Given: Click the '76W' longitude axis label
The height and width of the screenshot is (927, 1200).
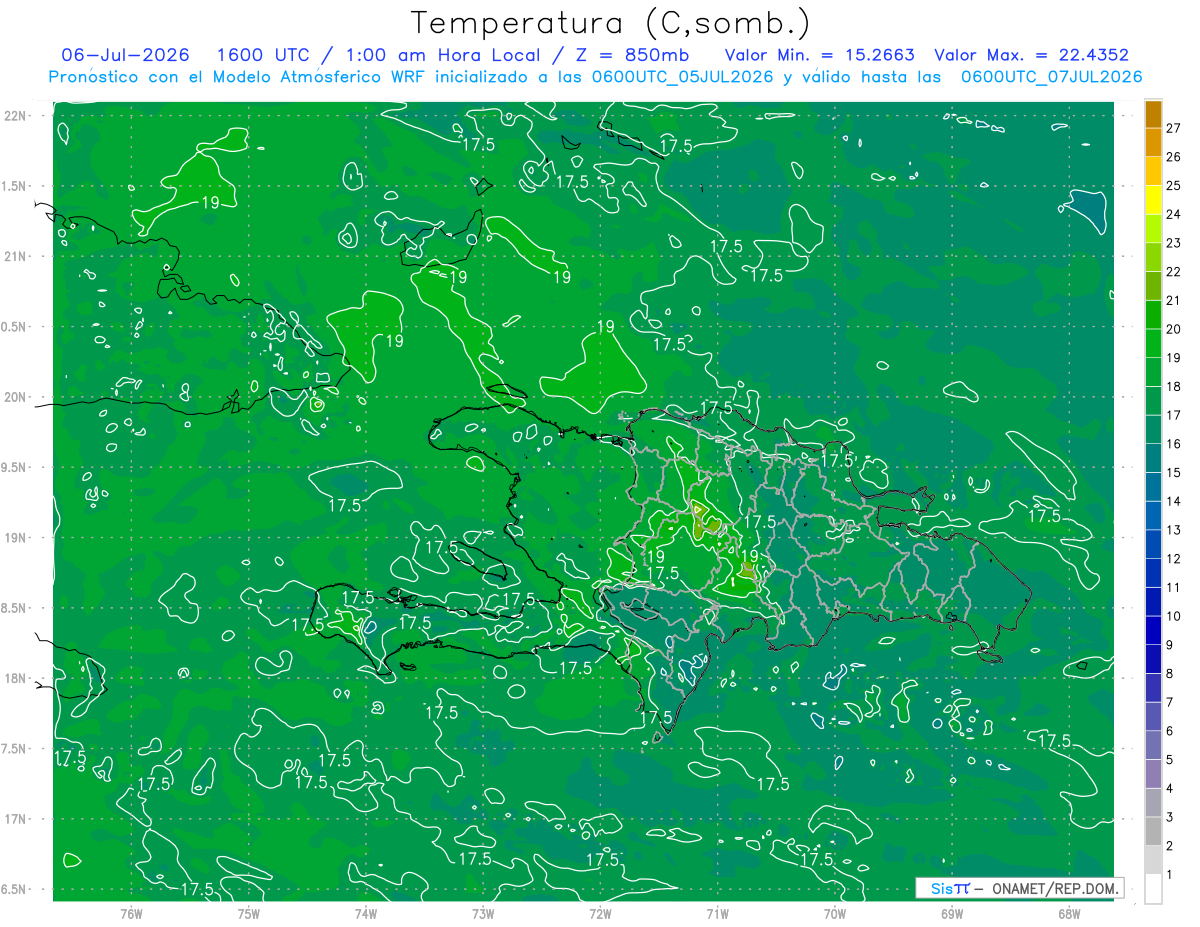Looking at the screenshot, I should [131, 913].
